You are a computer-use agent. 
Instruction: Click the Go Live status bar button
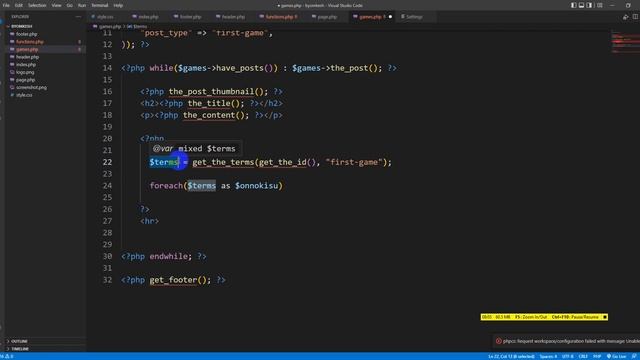coord(616,356)
